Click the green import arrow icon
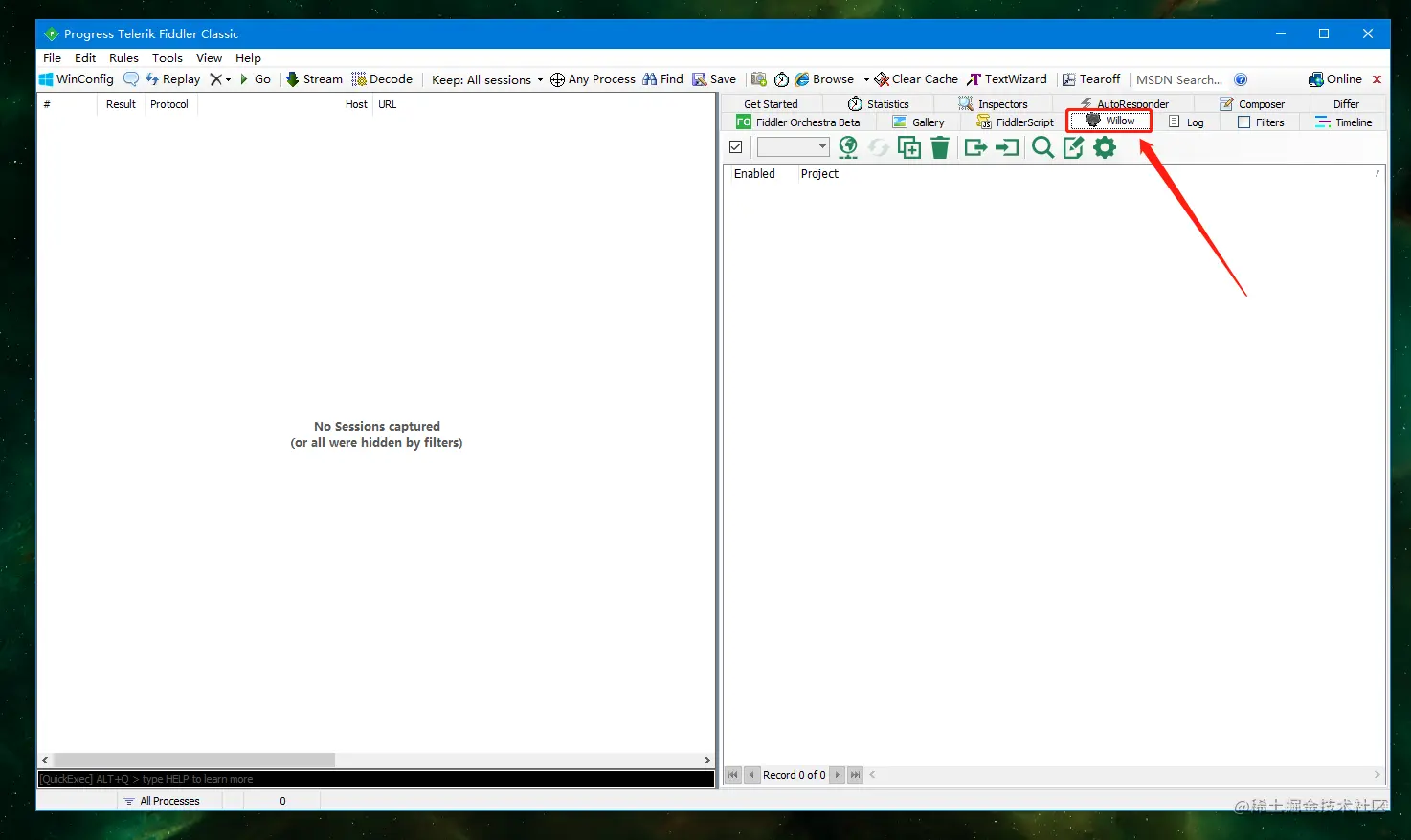 click(1007, 147)
